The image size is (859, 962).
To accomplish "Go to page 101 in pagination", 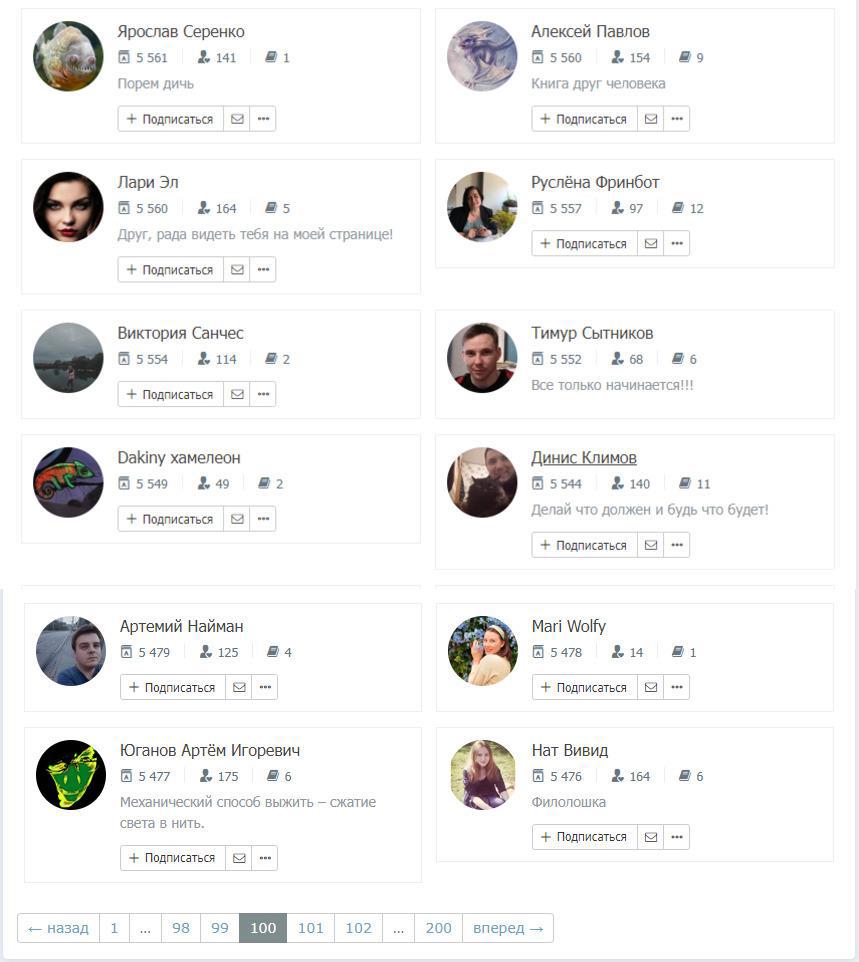I will (x=310, y=928).
